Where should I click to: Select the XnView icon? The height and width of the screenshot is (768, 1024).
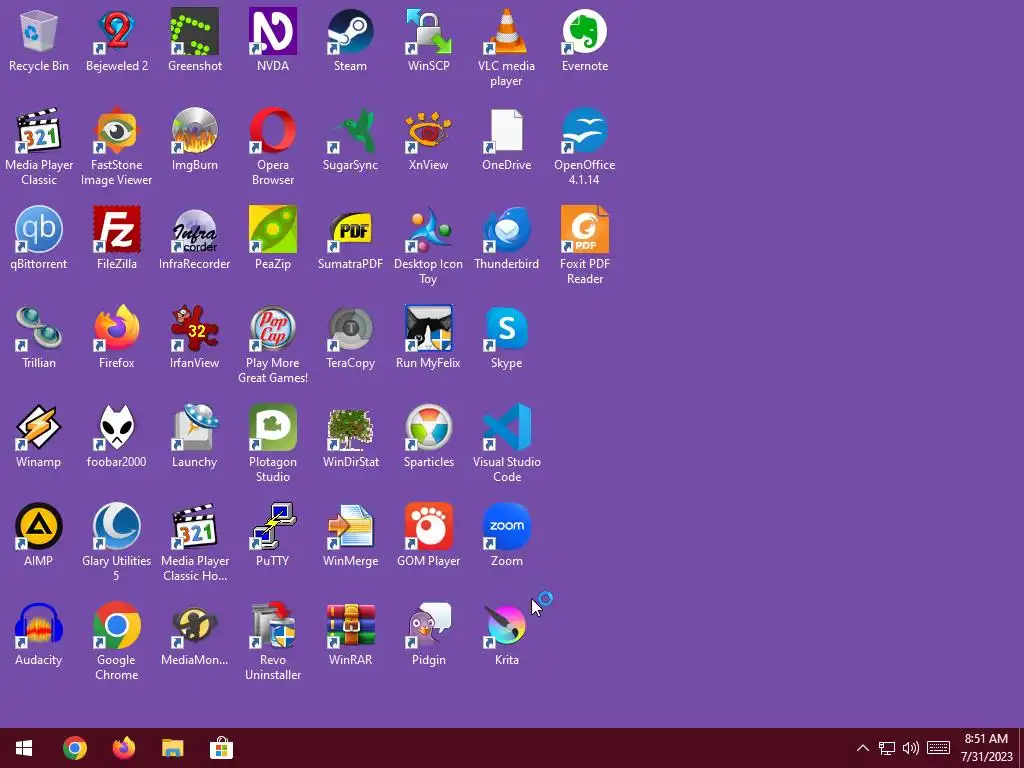pos(428,131)
